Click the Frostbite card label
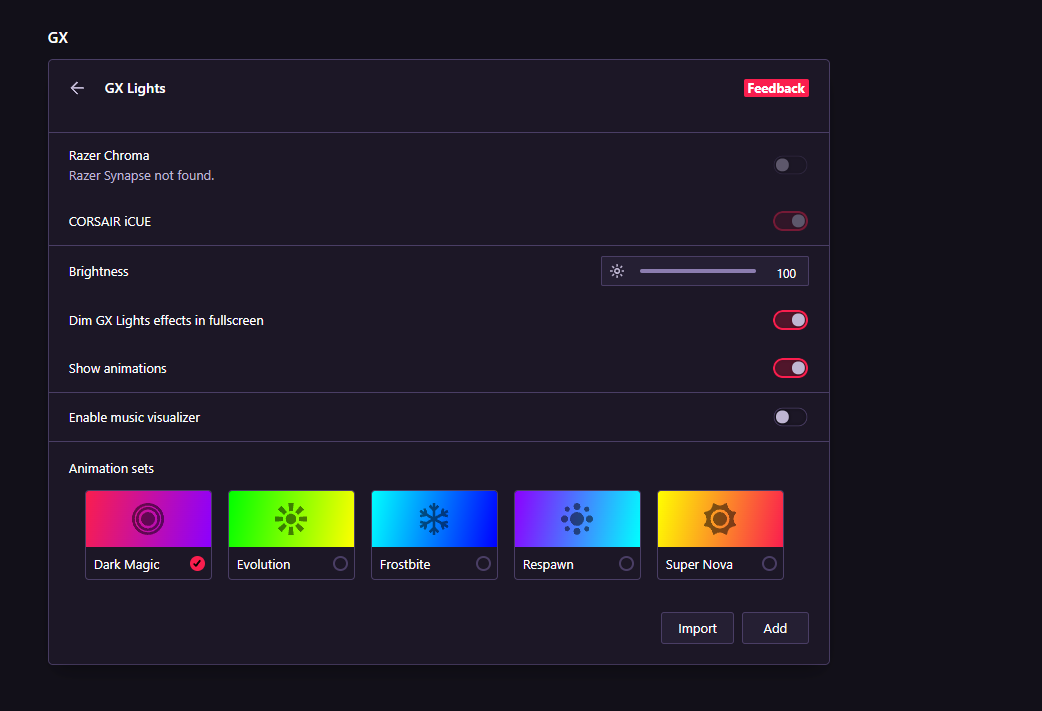The image size is (1042, 711). tap(405, 565)
